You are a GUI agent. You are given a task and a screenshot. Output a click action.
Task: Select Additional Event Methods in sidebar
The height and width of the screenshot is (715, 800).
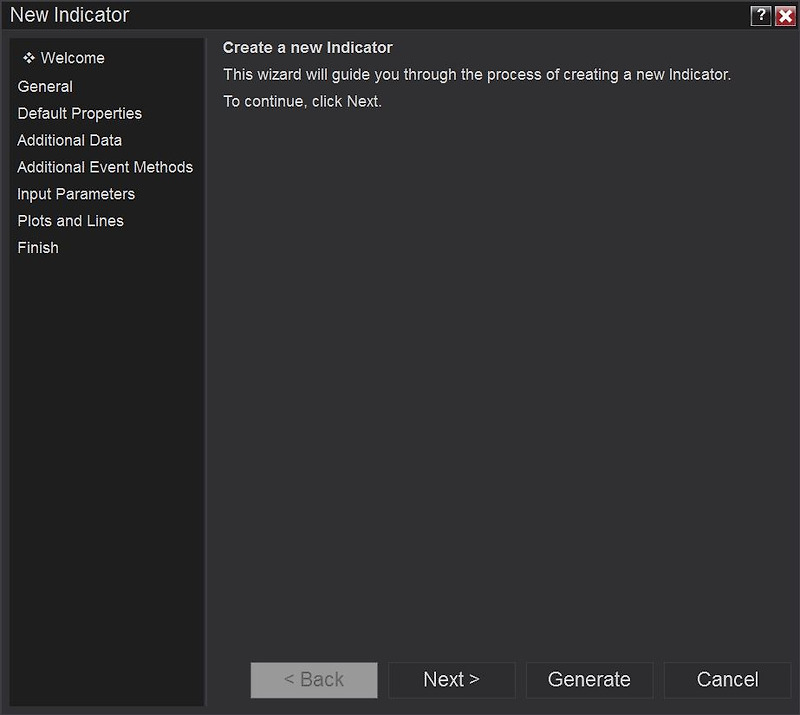tap(105, 167)
